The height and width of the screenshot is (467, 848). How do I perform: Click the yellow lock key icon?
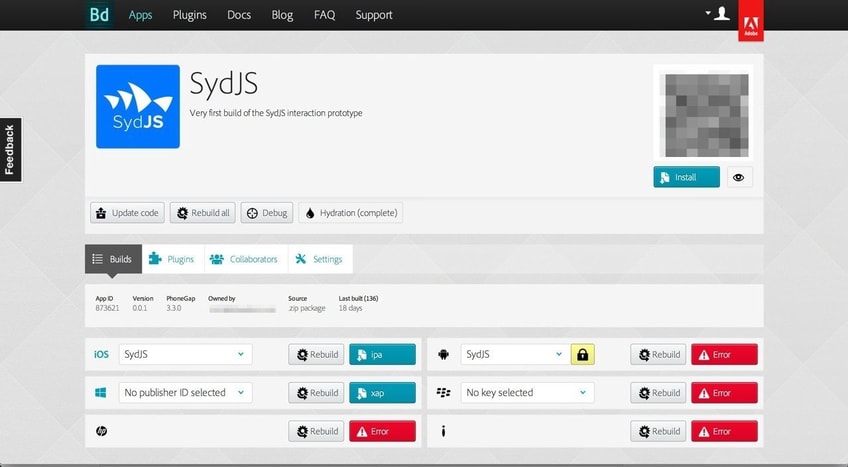(582, 355)
